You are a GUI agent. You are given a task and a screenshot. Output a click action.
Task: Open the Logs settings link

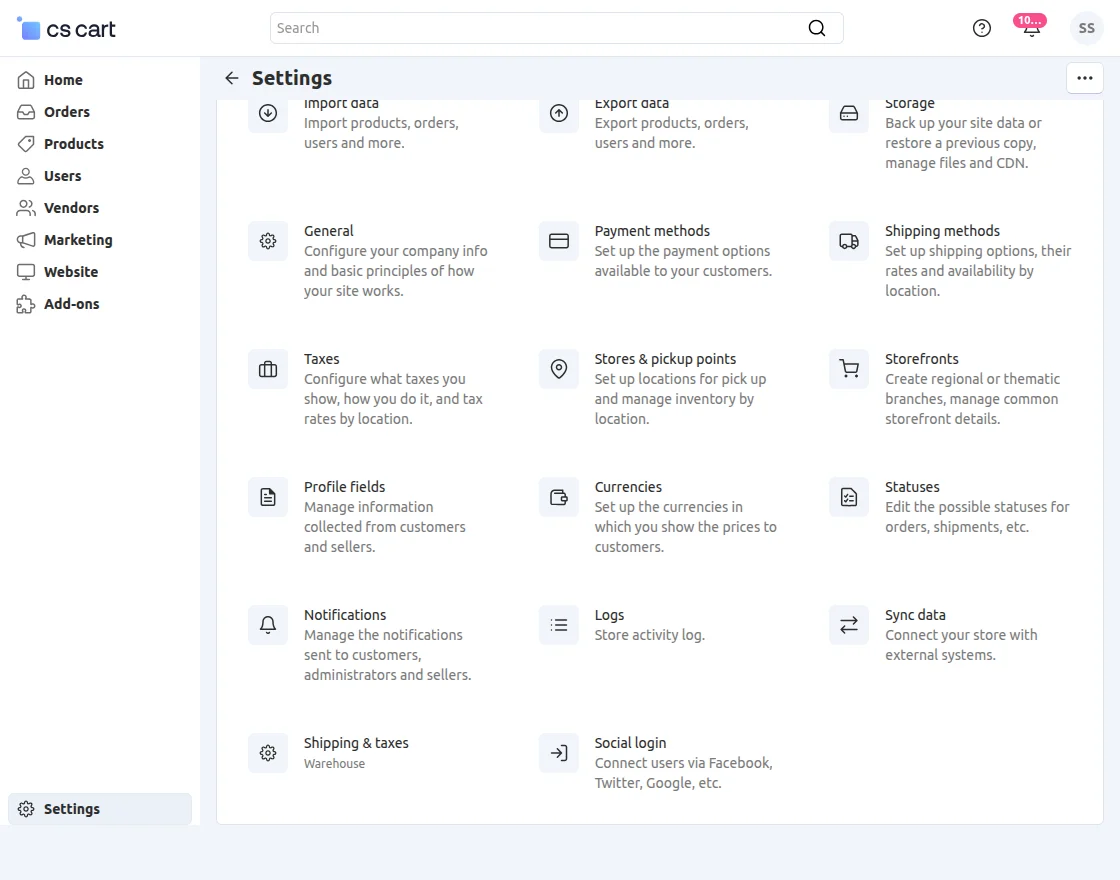coord(609,615)
